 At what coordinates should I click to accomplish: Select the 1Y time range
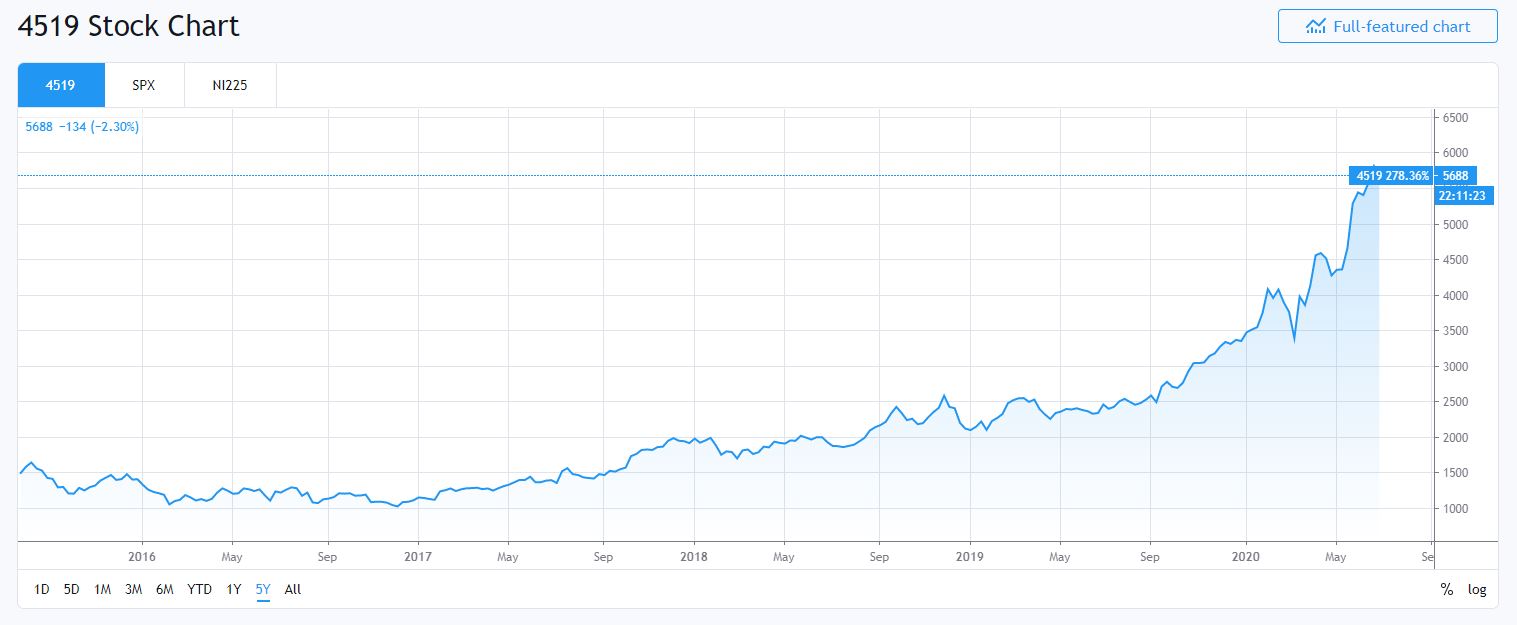[x=233, y=589]
